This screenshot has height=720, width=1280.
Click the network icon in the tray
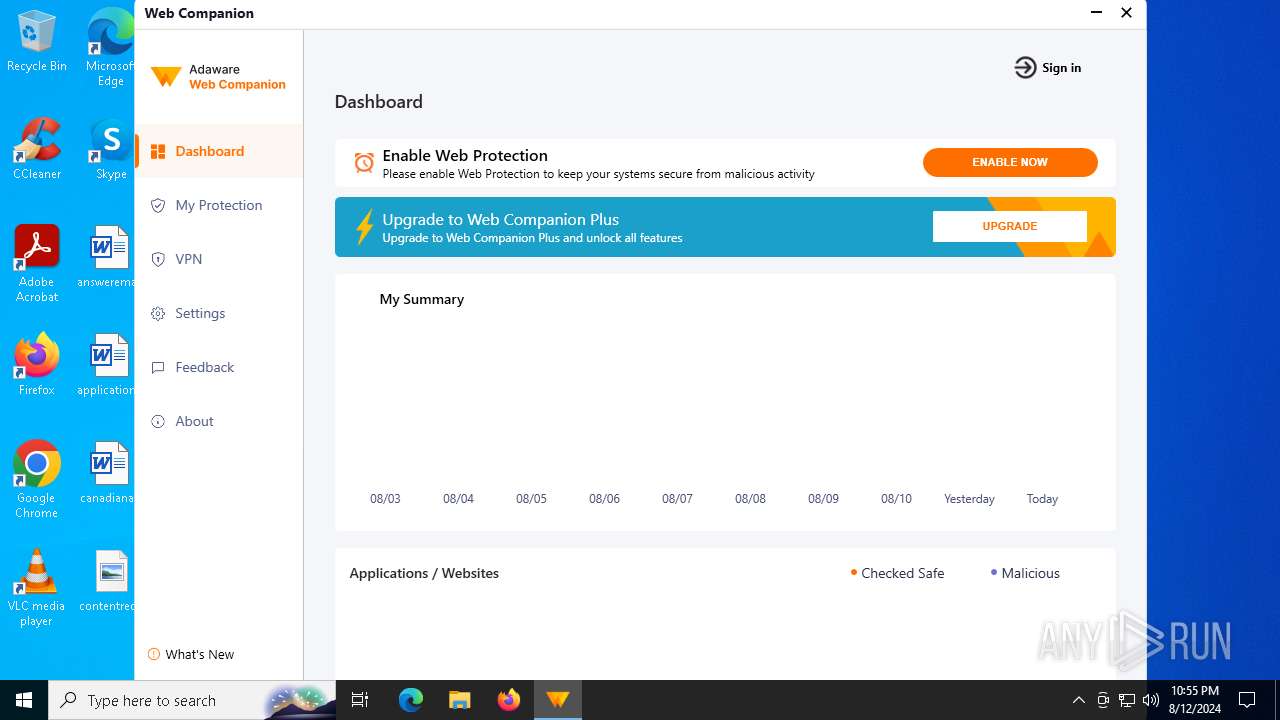1127,700
